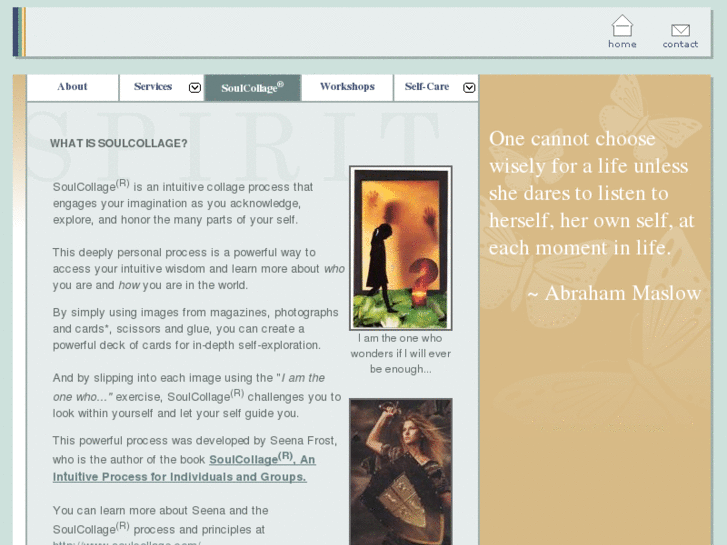
Task: Click the home house icon
Action: click(622, 26)
